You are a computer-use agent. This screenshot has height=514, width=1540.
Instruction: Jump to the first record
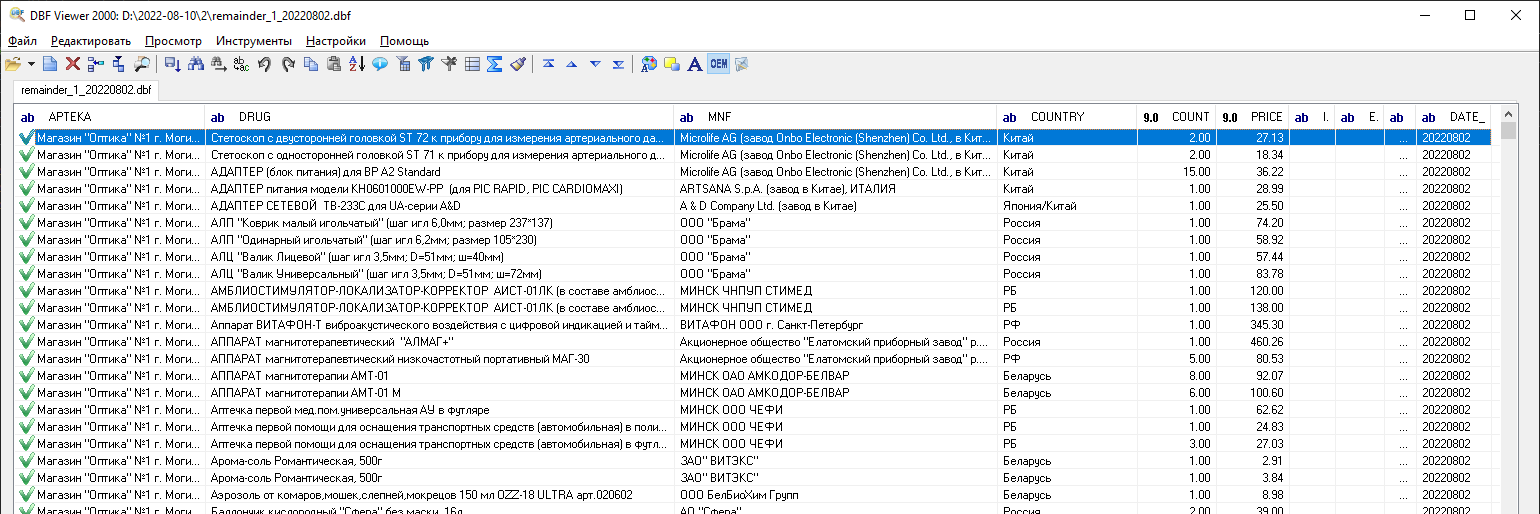coord(548,64)
